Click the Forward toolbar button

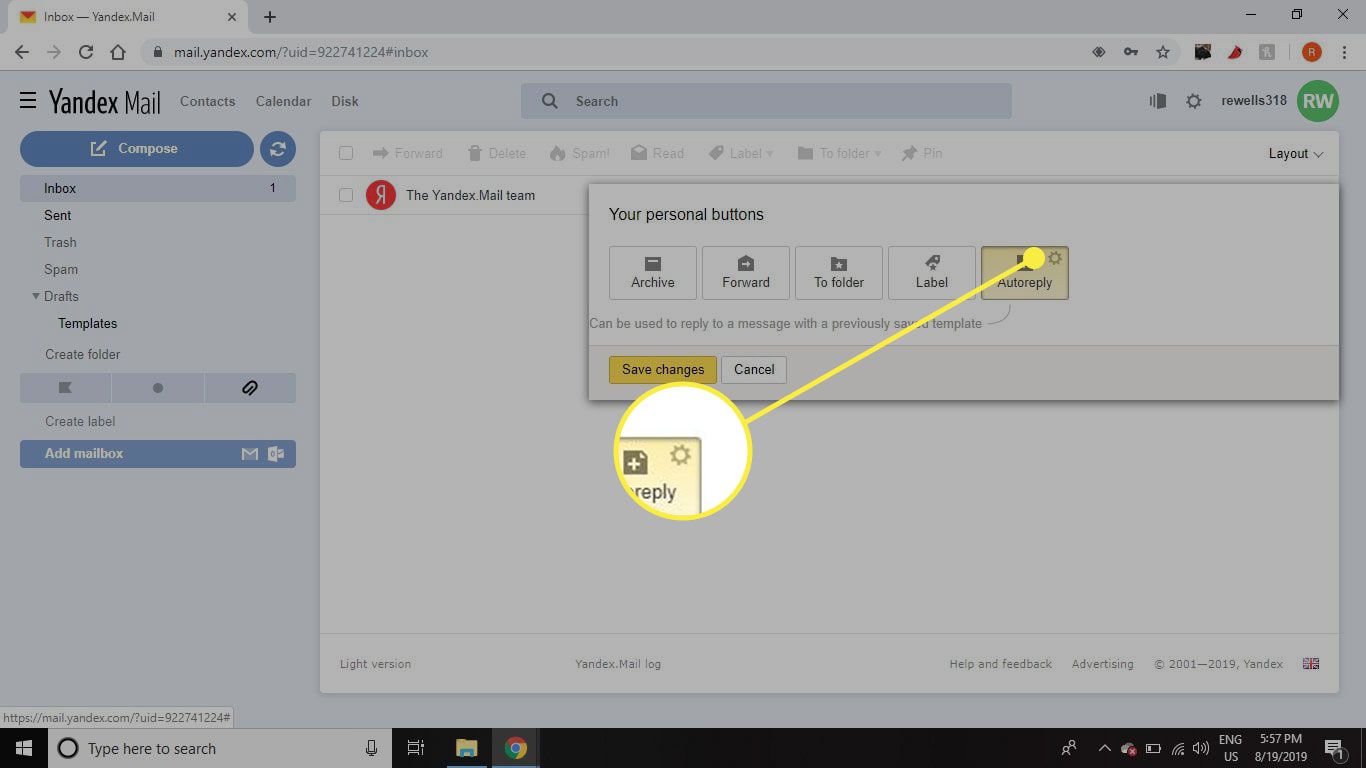(x=407, y=153)
